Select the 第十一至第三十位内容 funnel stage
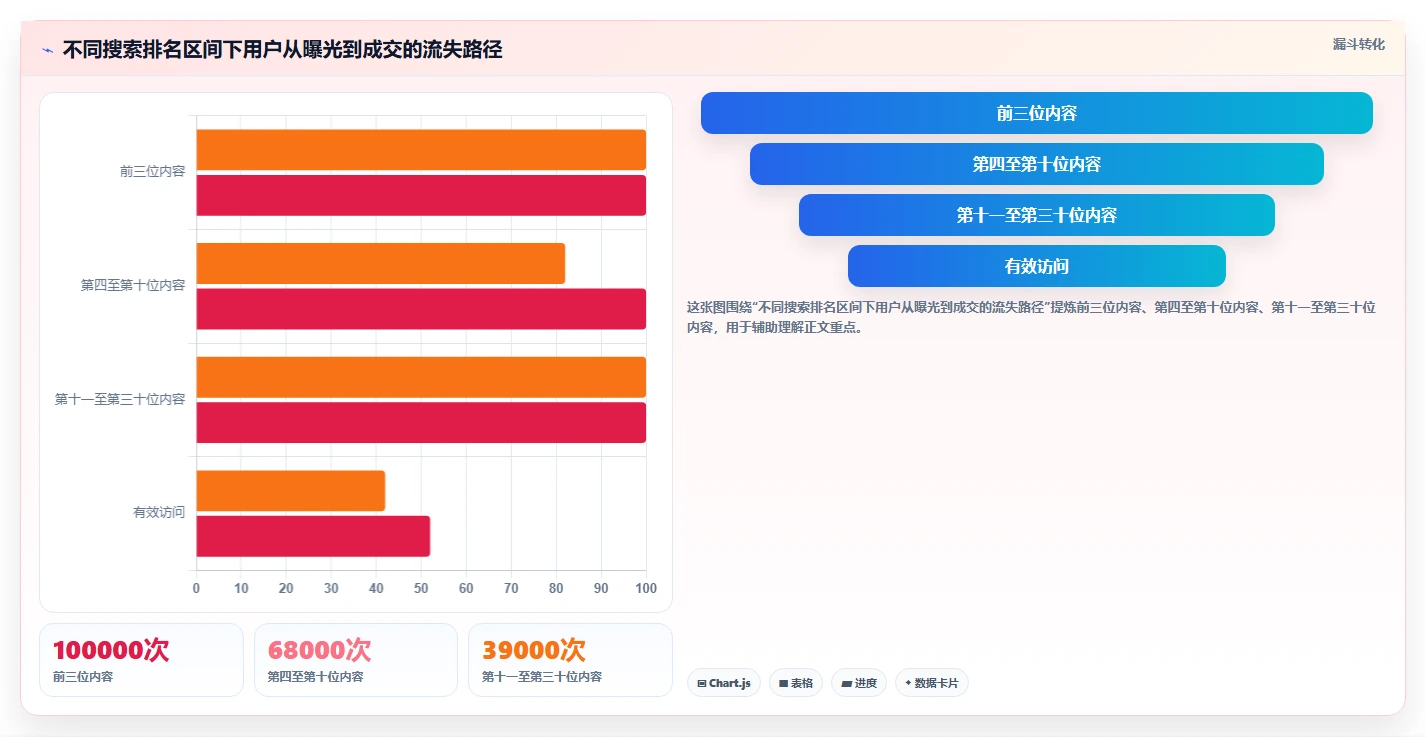Image resolution: width=1426 pixels, height=737 pixels. tap(1037, 215)
